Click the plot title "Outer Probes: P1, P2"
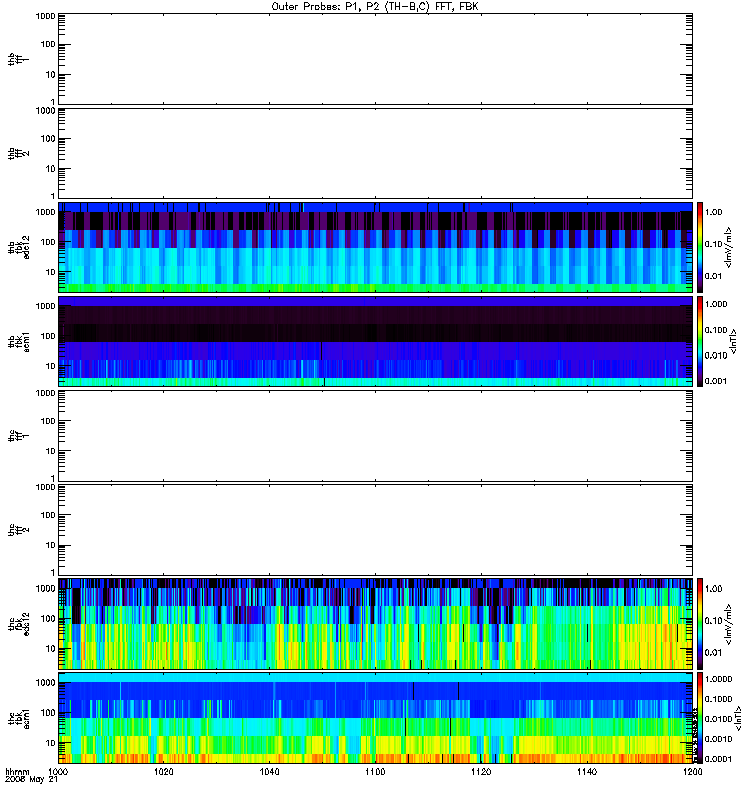Image resolution: width=750 pixels, height=800 pixels. click(375, 6)
